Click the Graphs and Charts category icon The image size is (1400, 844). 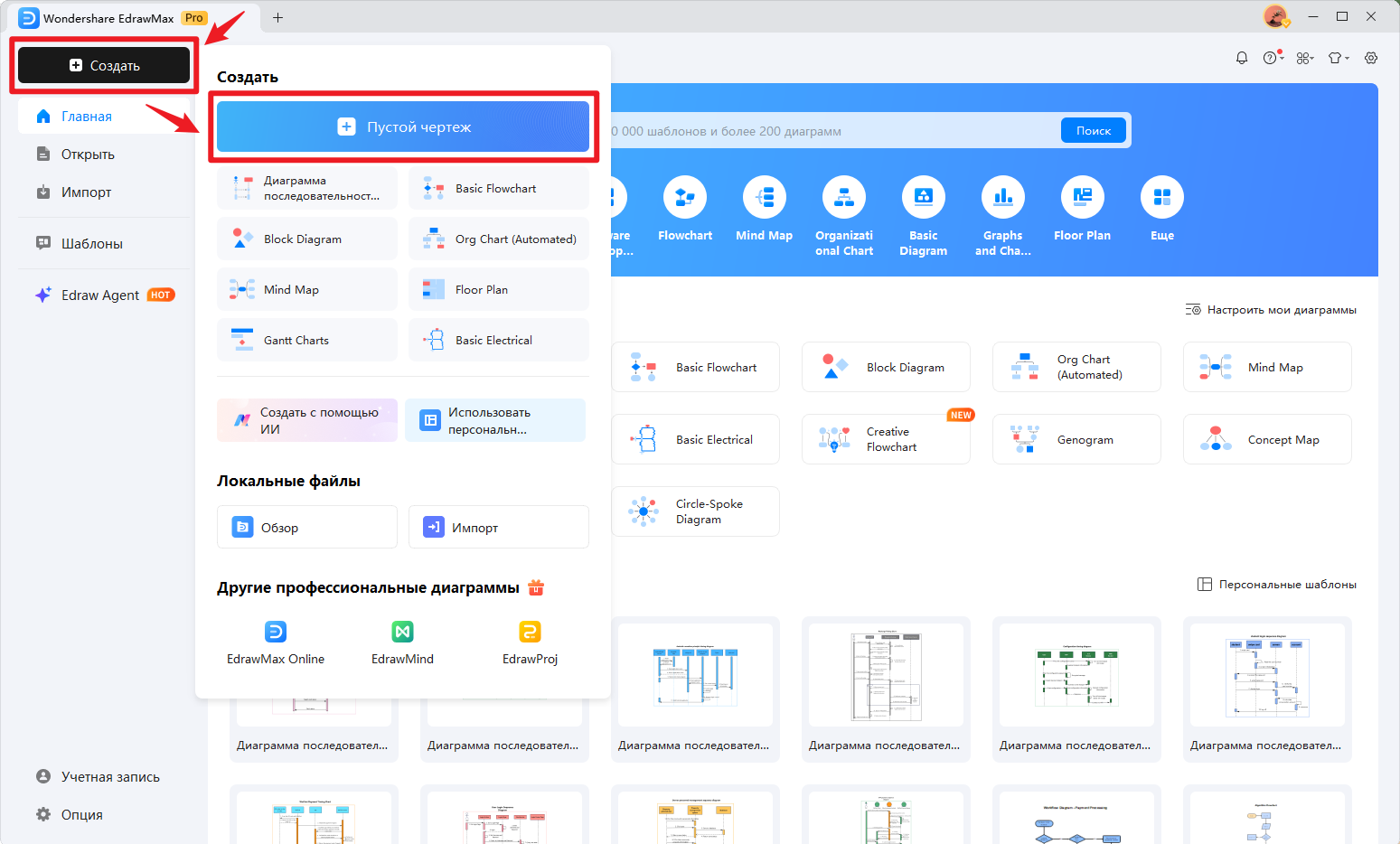pos(1002,197)
